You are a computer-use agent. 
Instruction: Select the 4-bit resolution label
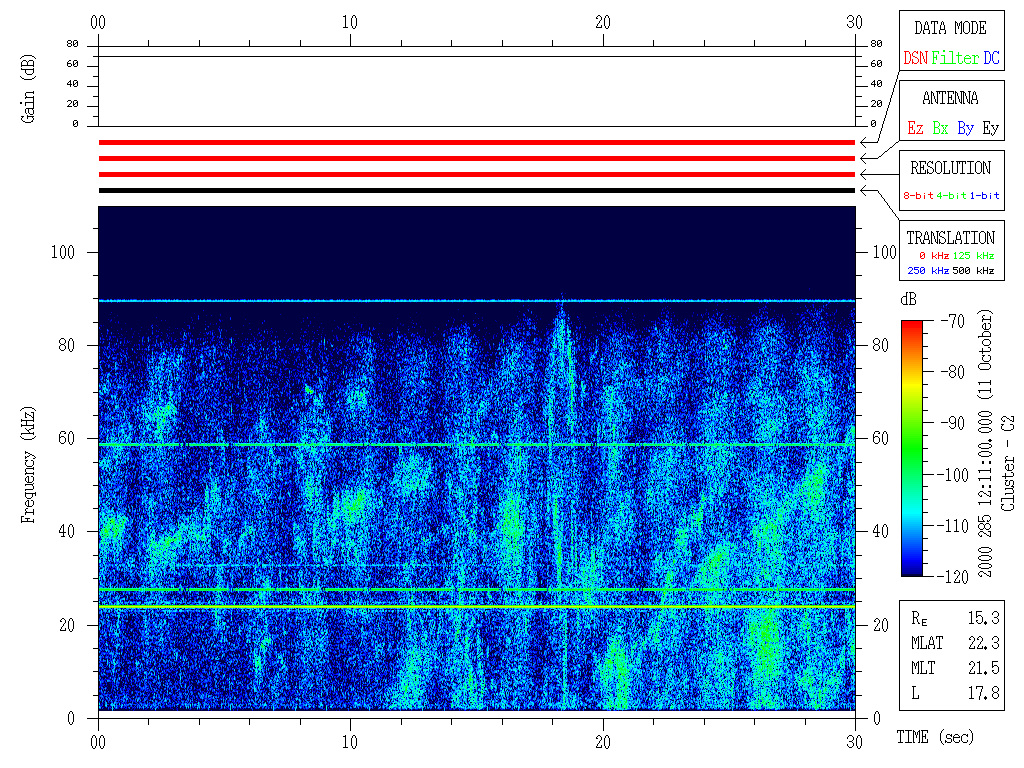[x=953, y=196]
